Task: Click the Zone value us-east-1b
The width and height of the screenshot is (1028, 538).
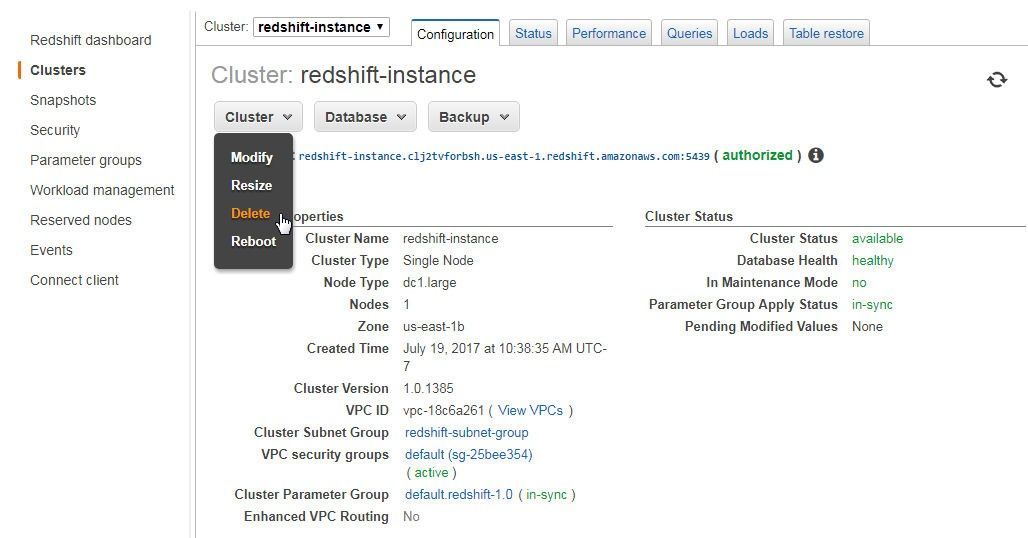Action: 433,326
